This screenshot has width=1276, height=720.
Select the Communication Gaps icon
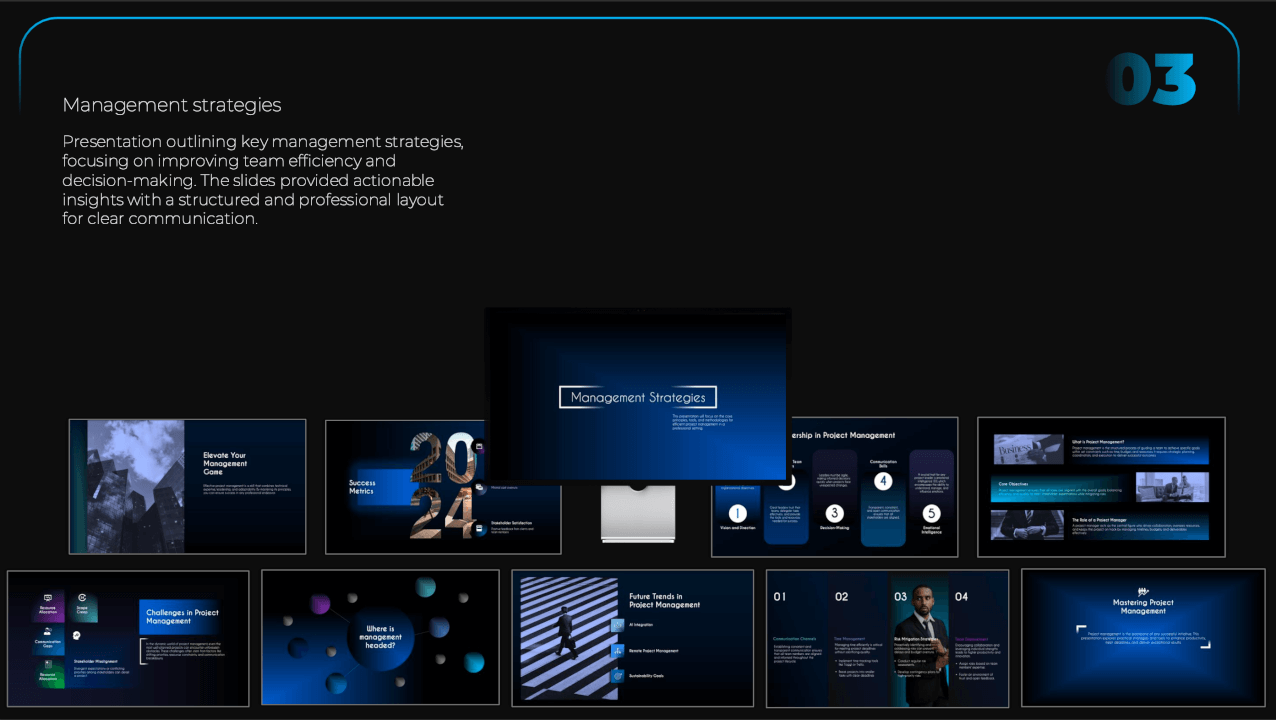tap(48, 631)
